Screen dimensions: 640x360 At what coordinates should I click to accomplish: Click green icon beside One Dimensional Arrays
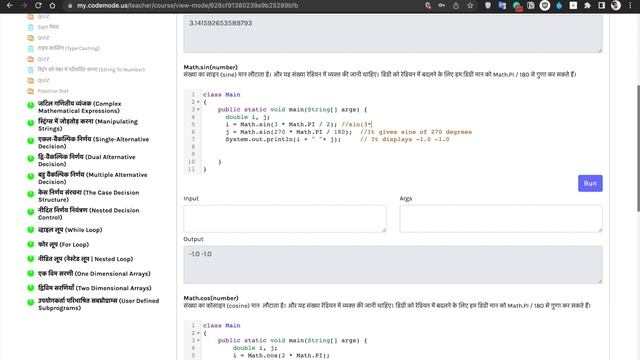(31, 273)
